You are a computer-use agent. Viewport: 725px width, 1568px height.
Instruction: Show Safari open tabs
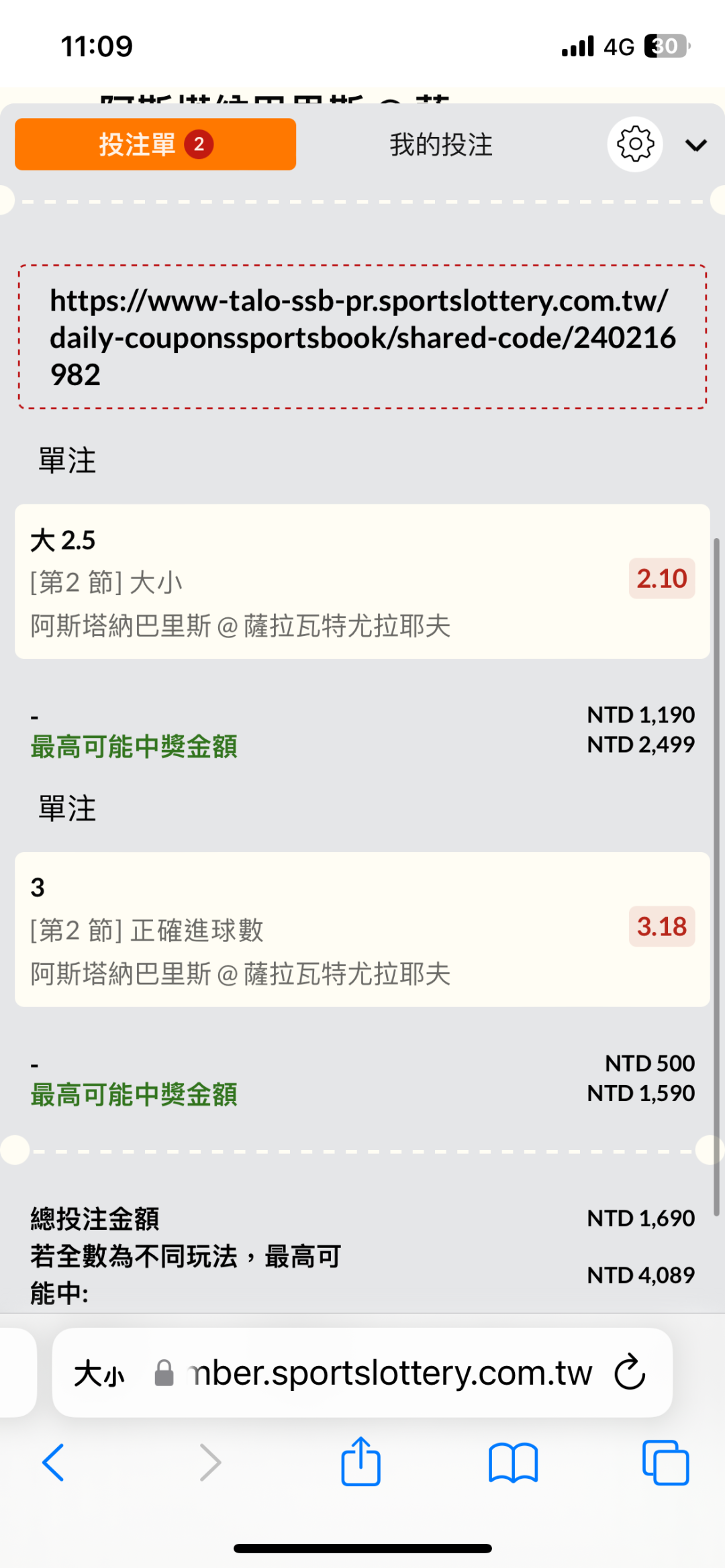[x=665, y=1462]
